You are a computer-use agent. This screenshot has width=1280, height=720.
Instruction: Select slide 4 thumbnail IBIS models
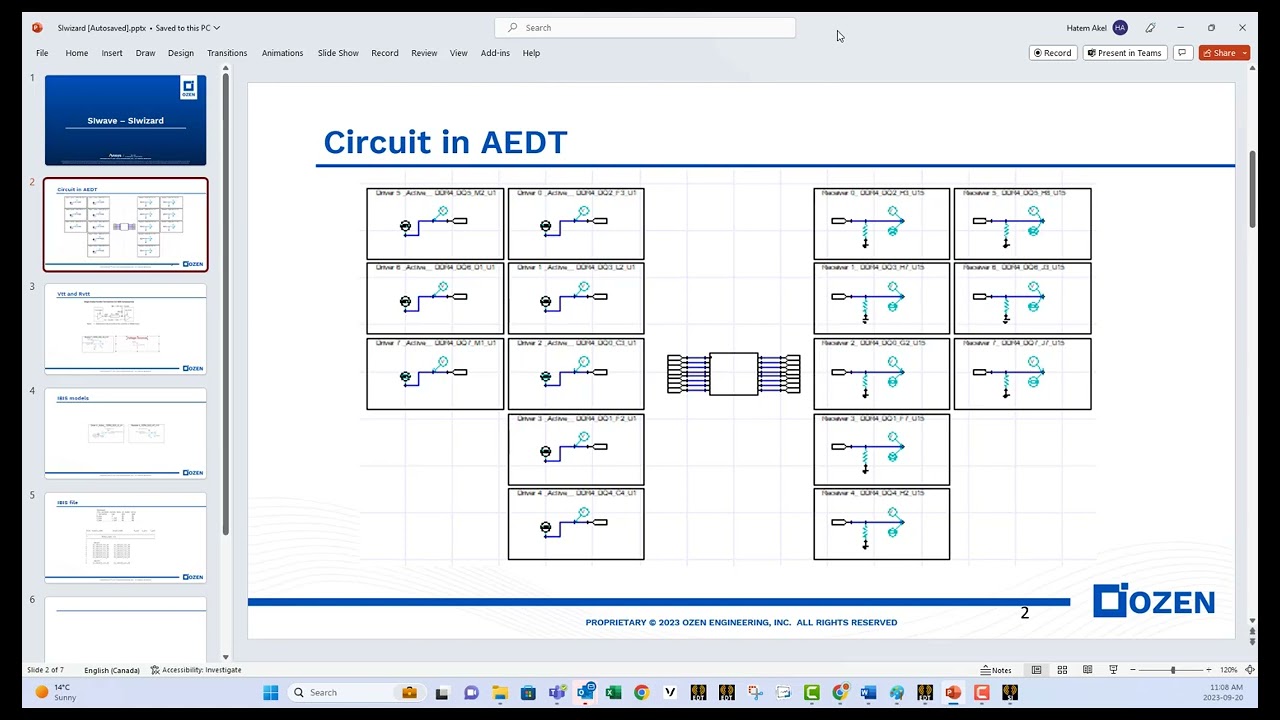coord(126,434)
